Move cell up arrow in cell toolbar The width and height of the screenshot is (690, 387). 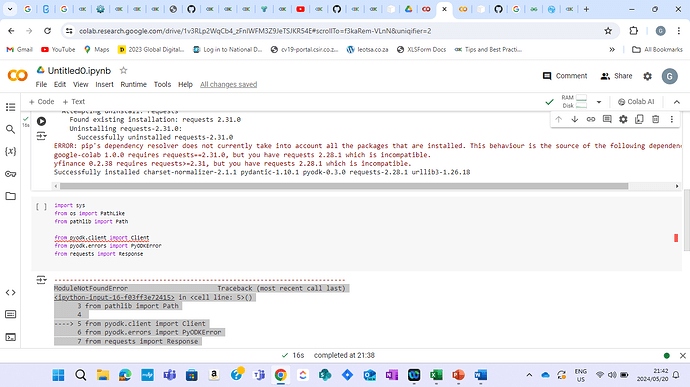tap(558, 119)
